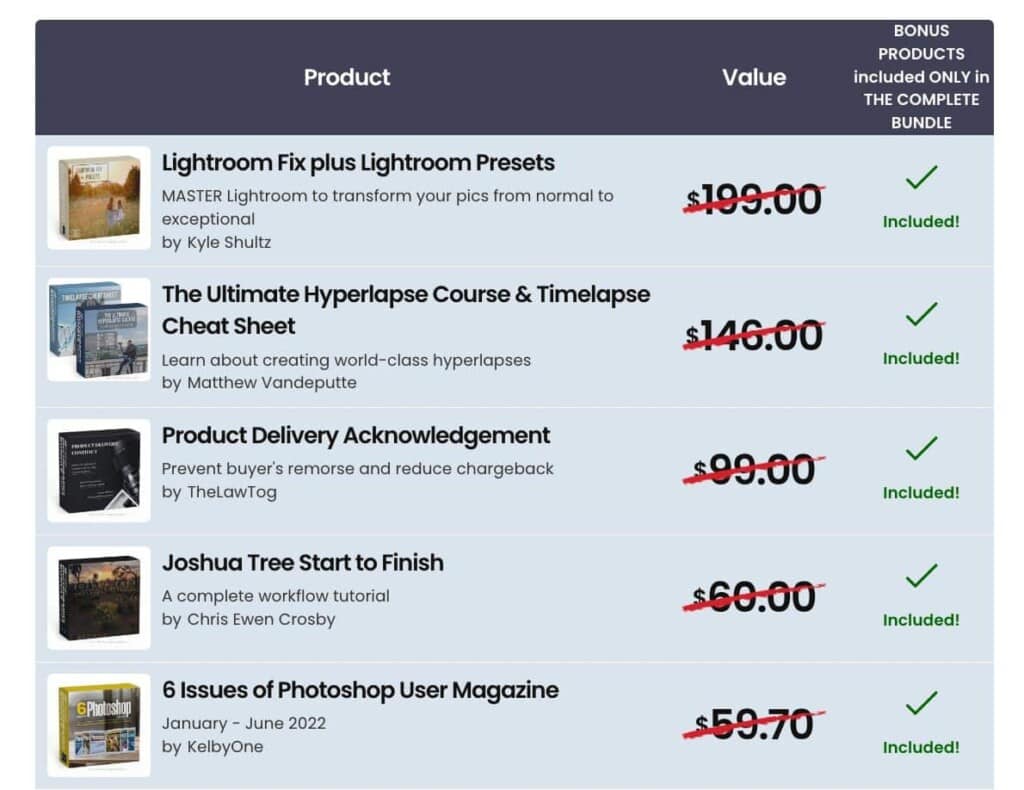1024x790 pixels.
Task: Click the green checkmark for Product Delivery Acknowledgement
Action: coord(921,448)
